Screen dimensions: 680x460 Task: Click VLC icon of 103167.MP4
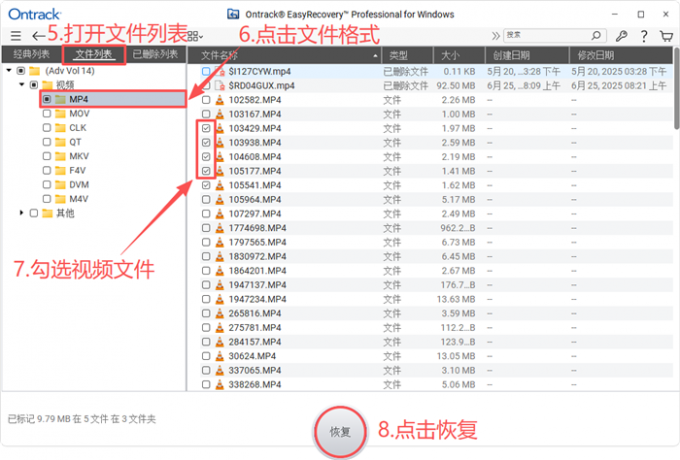[x=220, y=114]
